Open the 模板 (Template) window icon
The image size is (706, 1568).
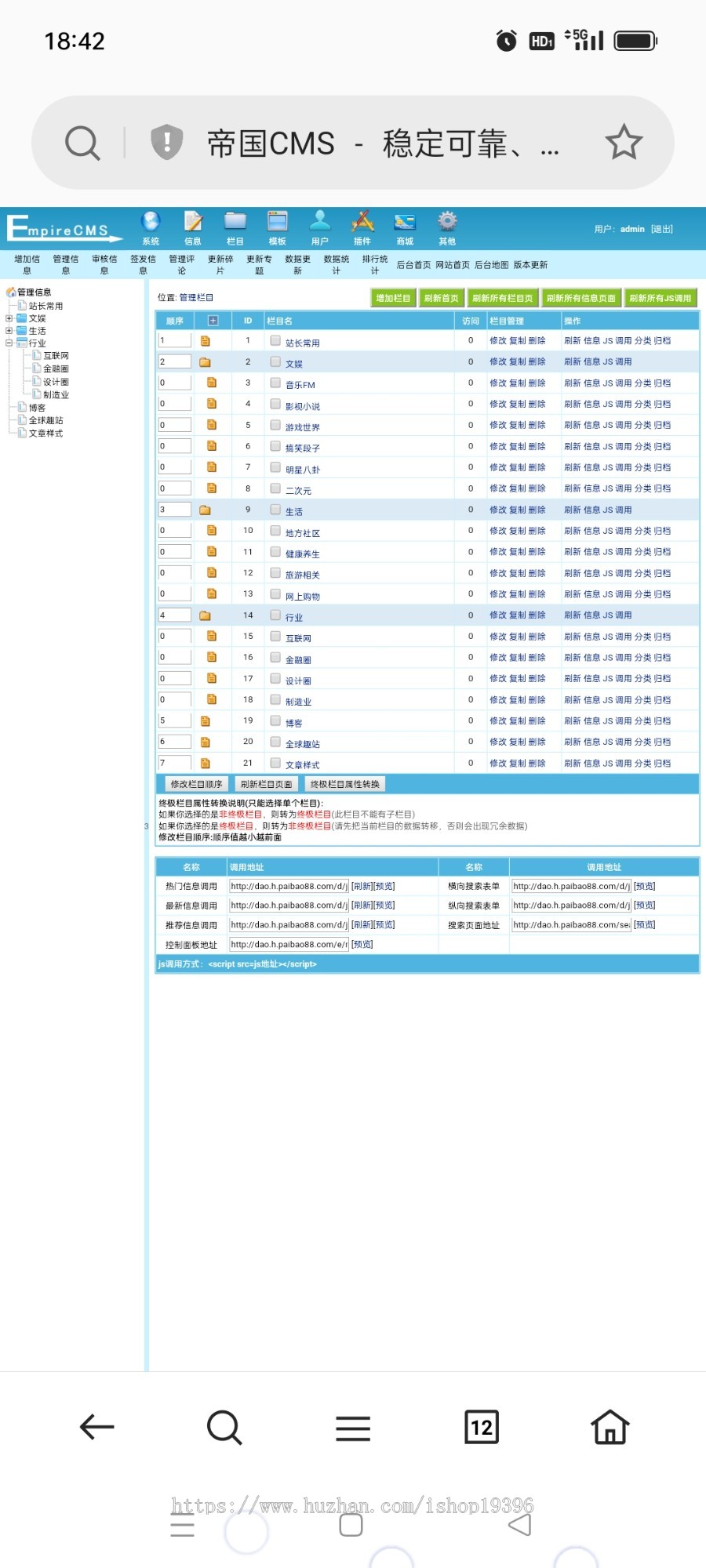278,221
